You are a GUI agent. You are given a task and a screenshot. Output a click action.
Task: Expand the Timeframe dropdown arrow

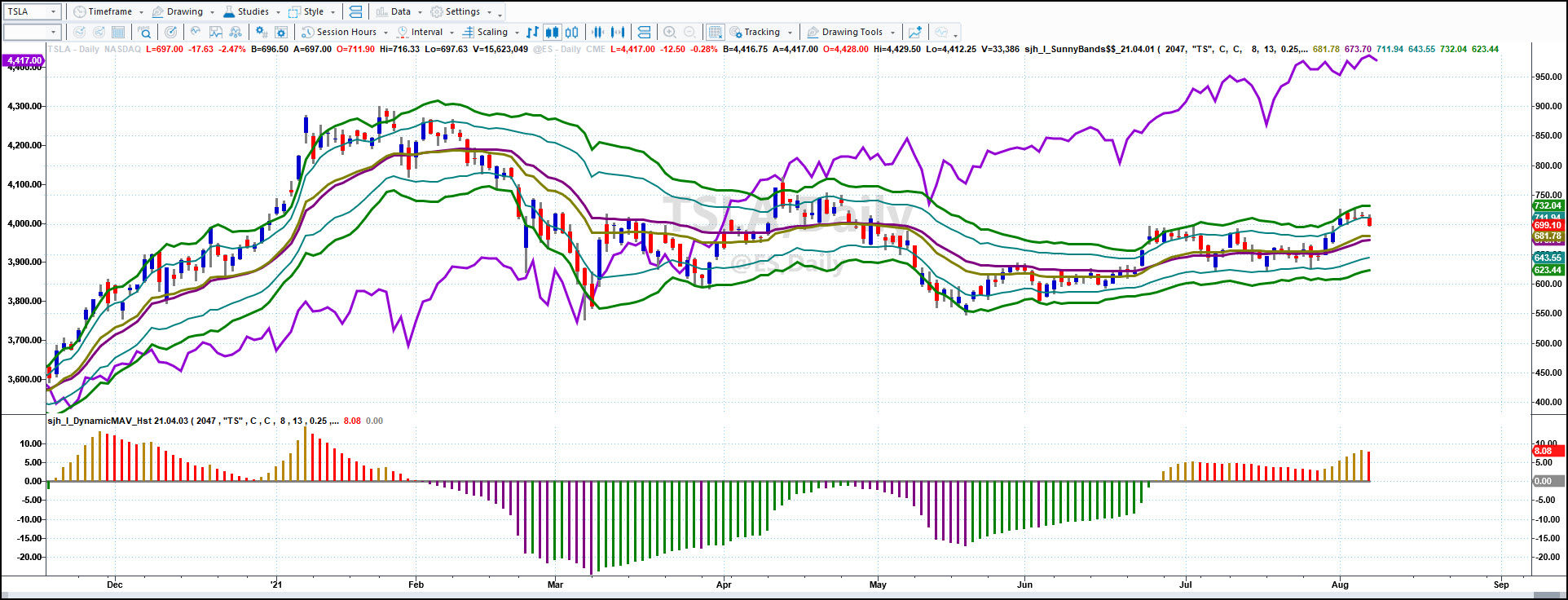pyautogui.click(x=141, y=12)
